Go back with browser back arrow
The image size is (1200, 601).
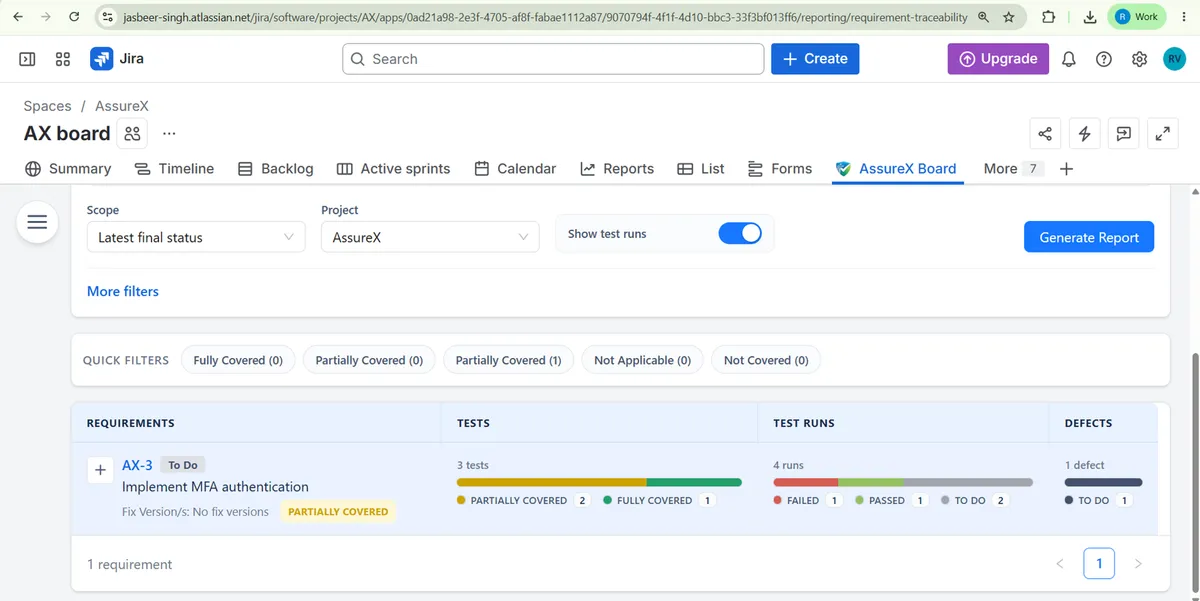point(18,17)
